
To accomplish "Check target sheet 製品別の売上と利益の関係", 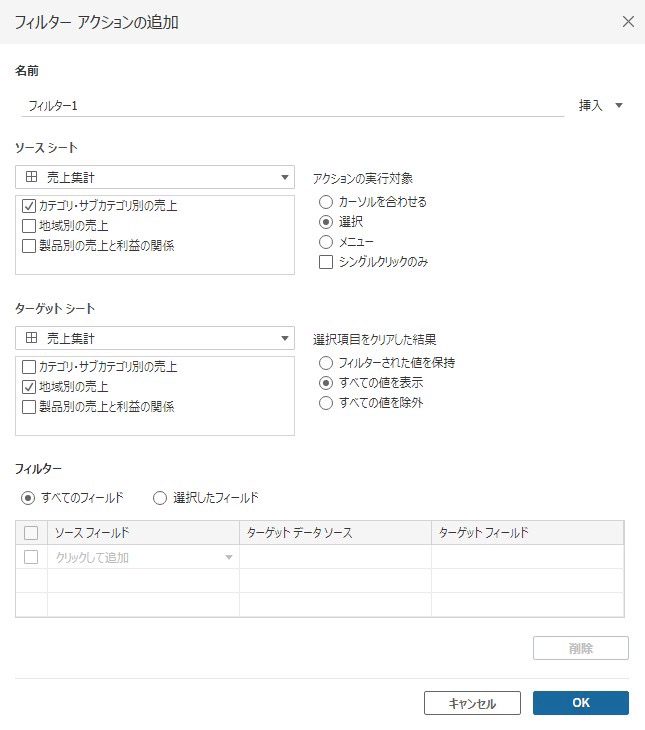I will [29, 407].
